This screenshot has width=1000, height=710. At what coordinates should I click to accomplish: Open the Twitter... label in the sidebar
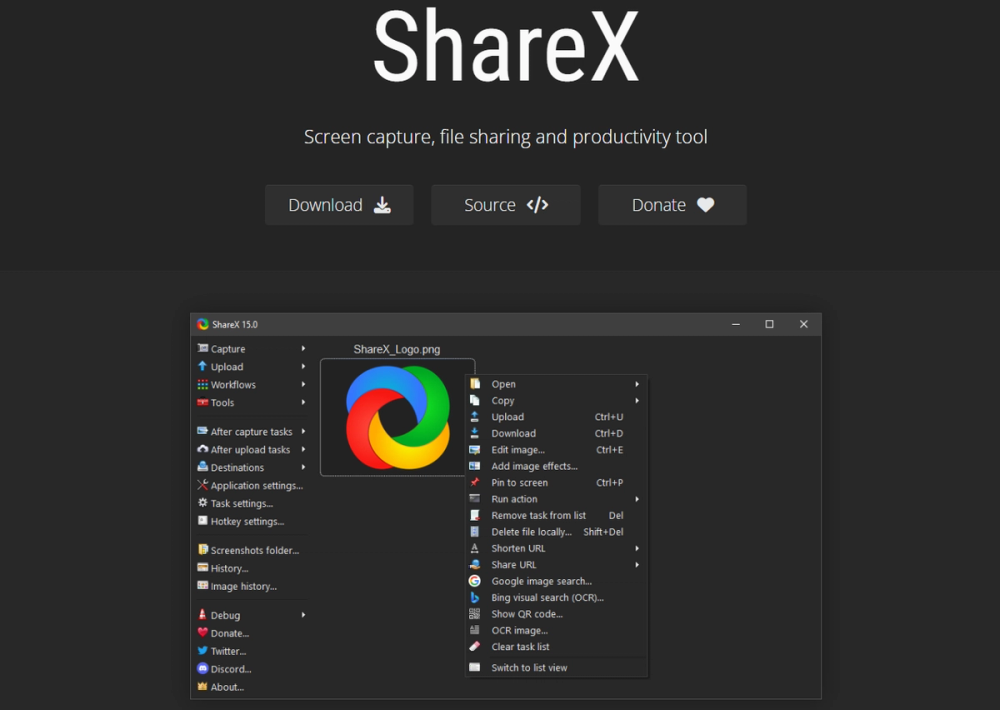tap(228, 651)
